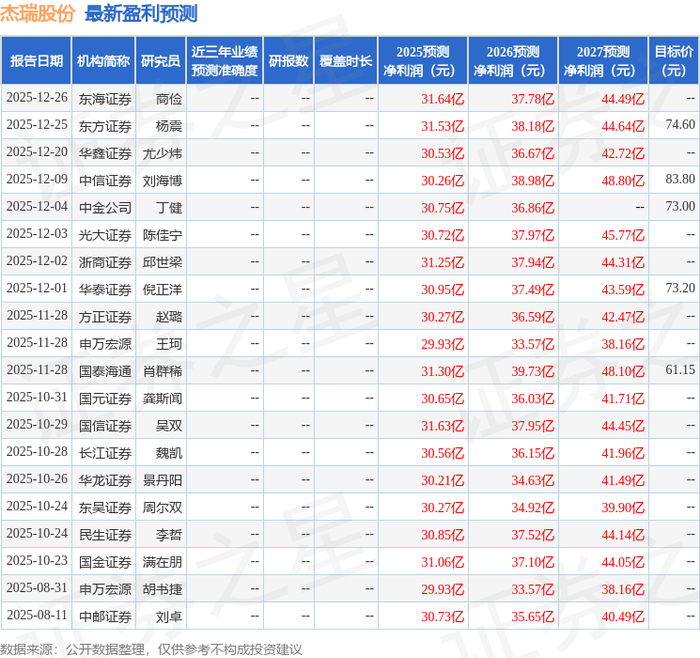Select the date 2025-12-26
The width and height of the screenshot is (700, 658).
(37, 97)
